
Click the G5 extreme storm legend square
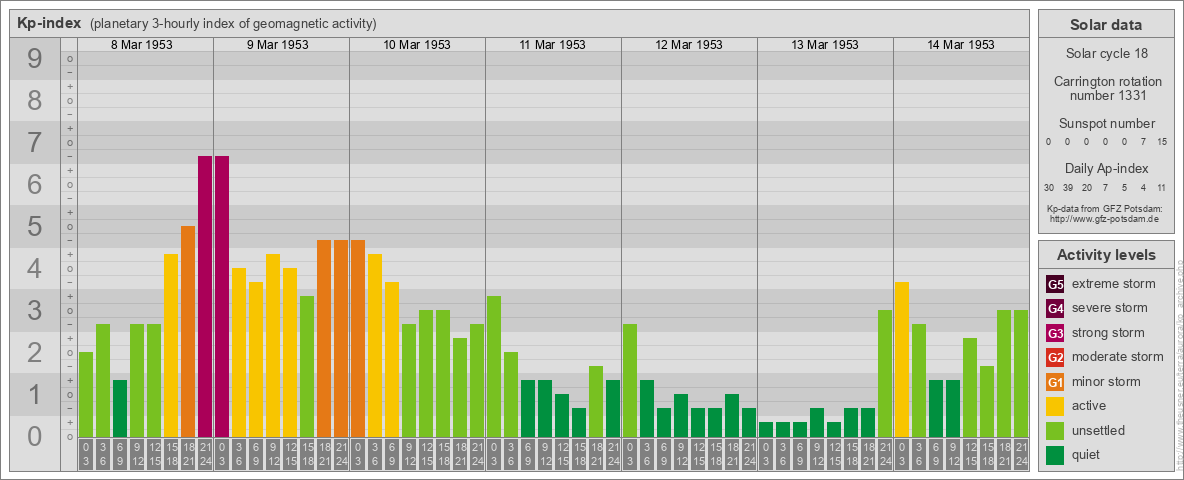pyautogui.click(x=1055, y=285)
